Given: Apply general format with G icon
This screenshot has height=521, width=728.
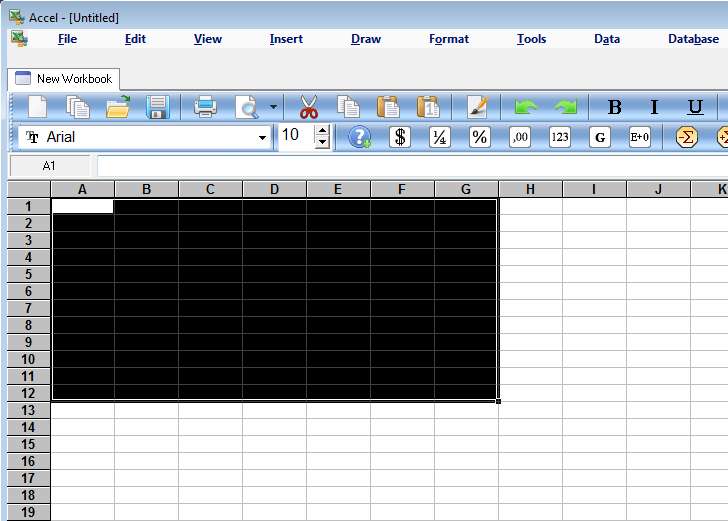Looking at the screenshot, I should (599, 137).
